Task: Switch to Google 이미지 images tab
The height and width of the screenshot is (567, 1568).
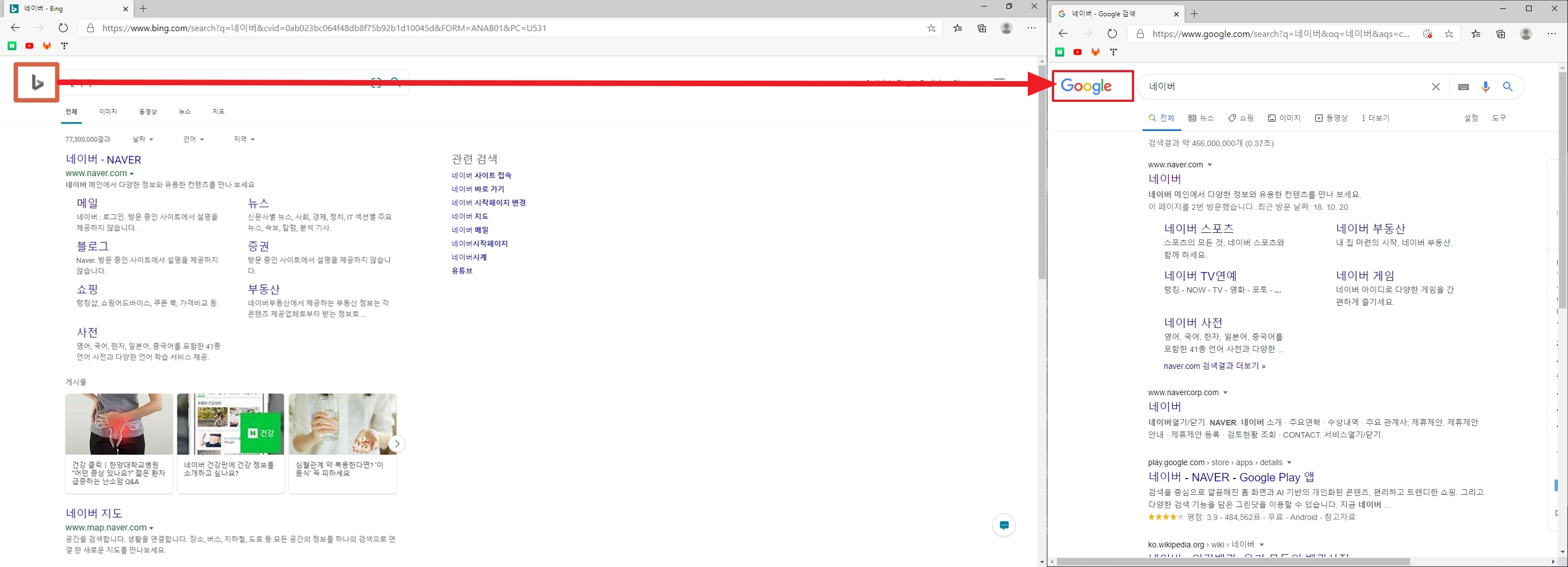Action: (x=1284, y=118)
